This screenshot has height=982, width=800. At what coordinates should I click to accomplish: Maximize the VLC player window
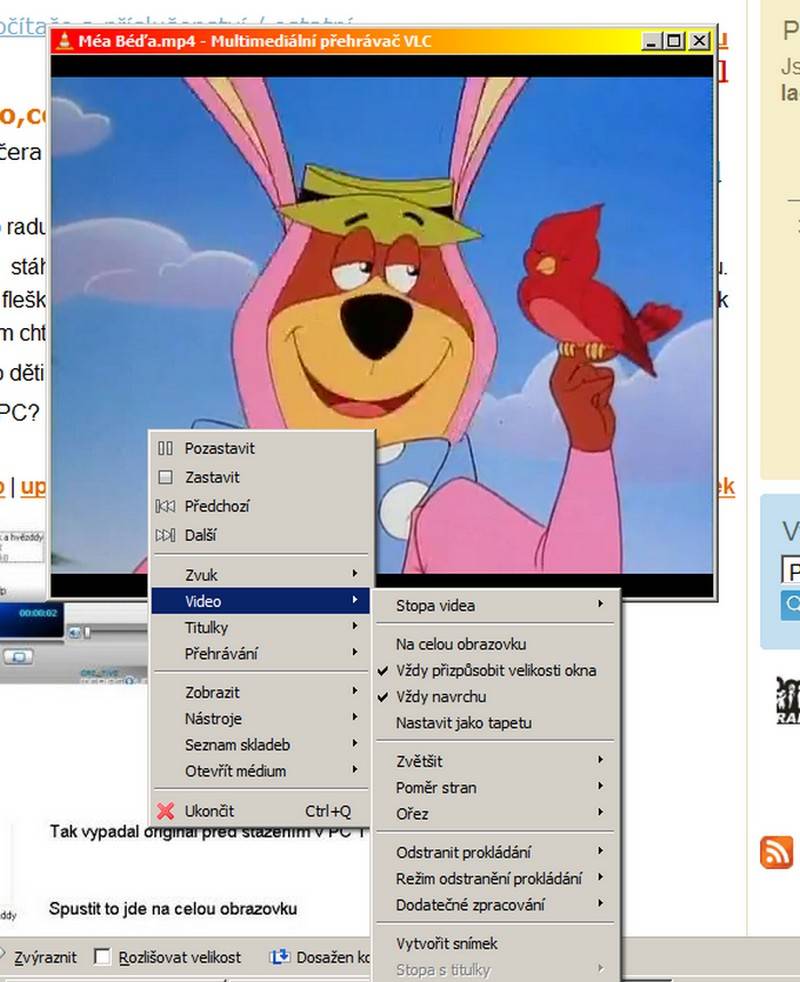[674, 41]
